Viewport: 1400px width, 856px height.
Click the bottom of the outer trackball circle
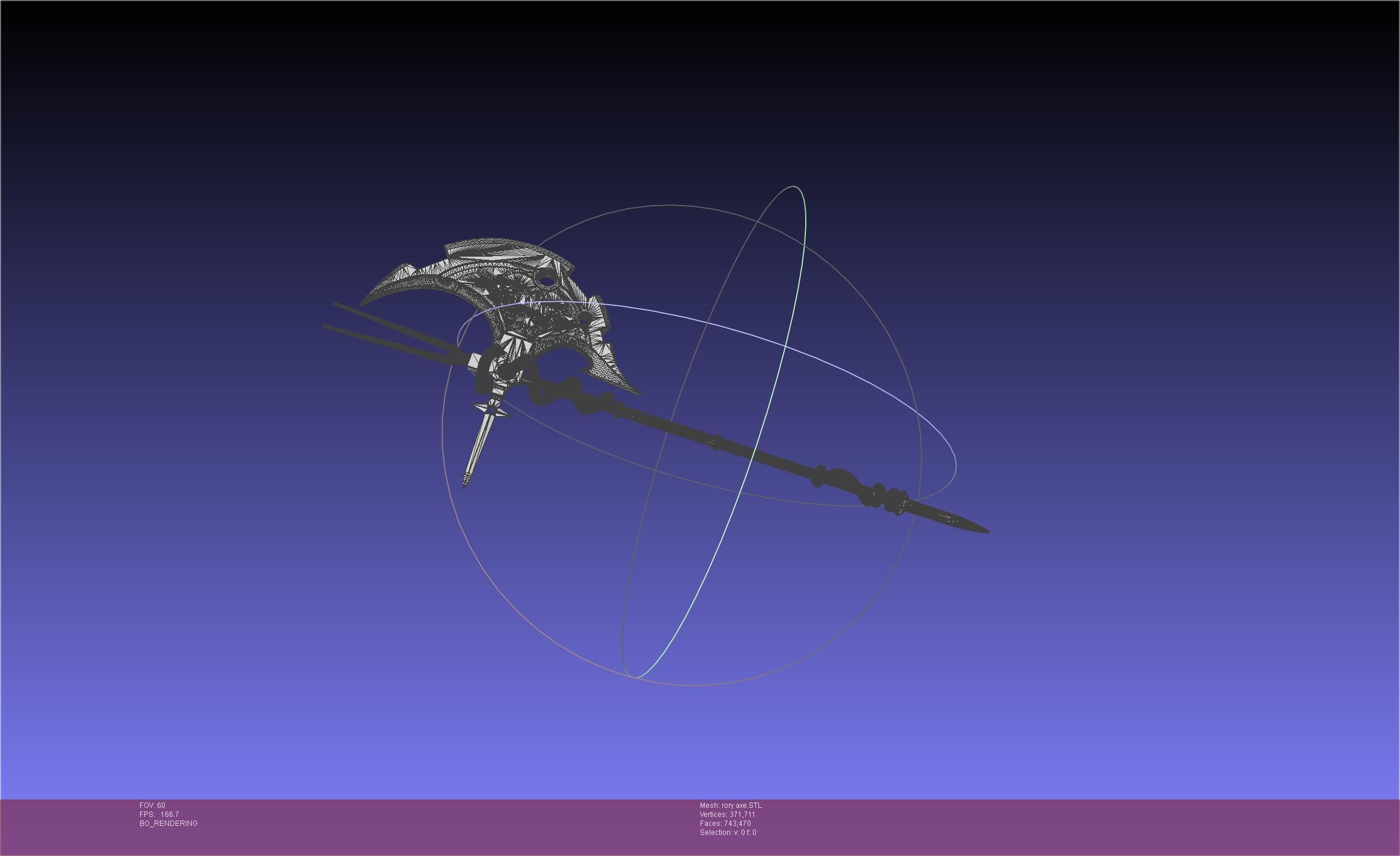point(698,684)
